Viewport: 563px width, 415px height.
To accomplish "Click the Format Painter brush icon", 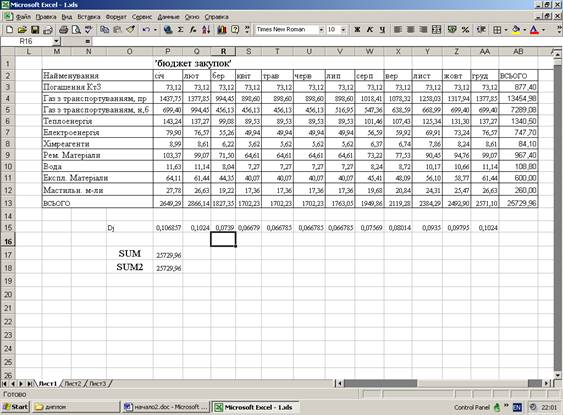I will [130, 29].
